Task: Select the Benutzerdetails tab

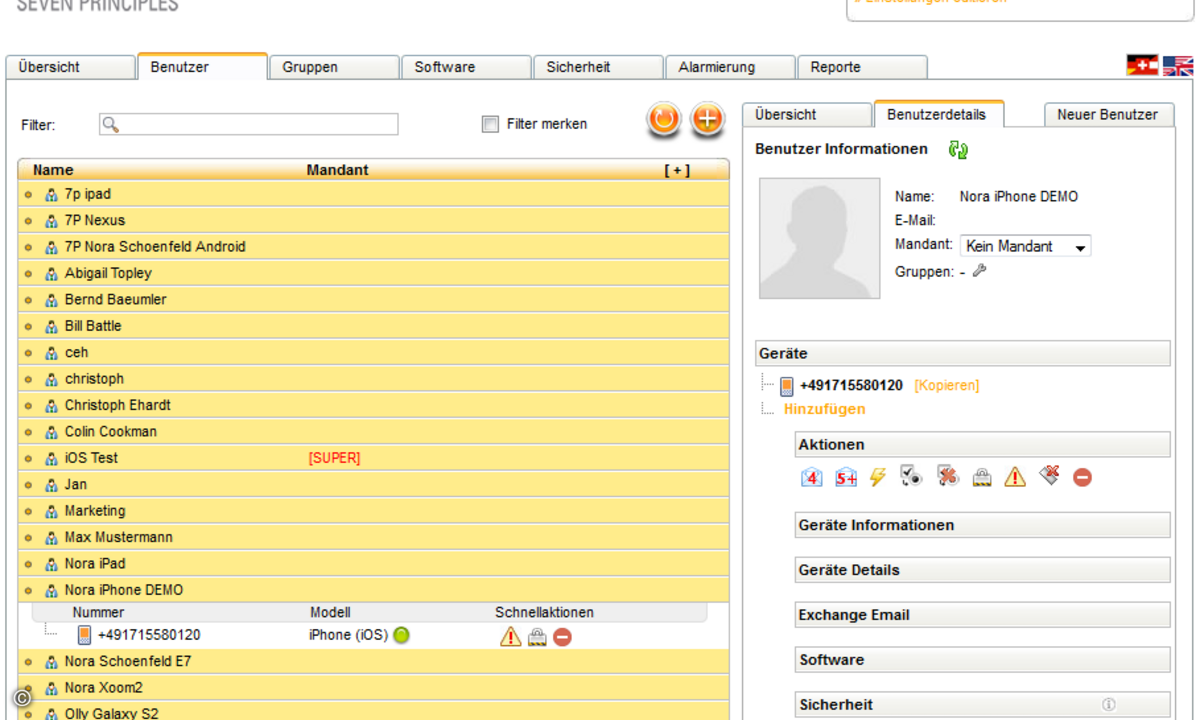Action: tap(939, 114)
